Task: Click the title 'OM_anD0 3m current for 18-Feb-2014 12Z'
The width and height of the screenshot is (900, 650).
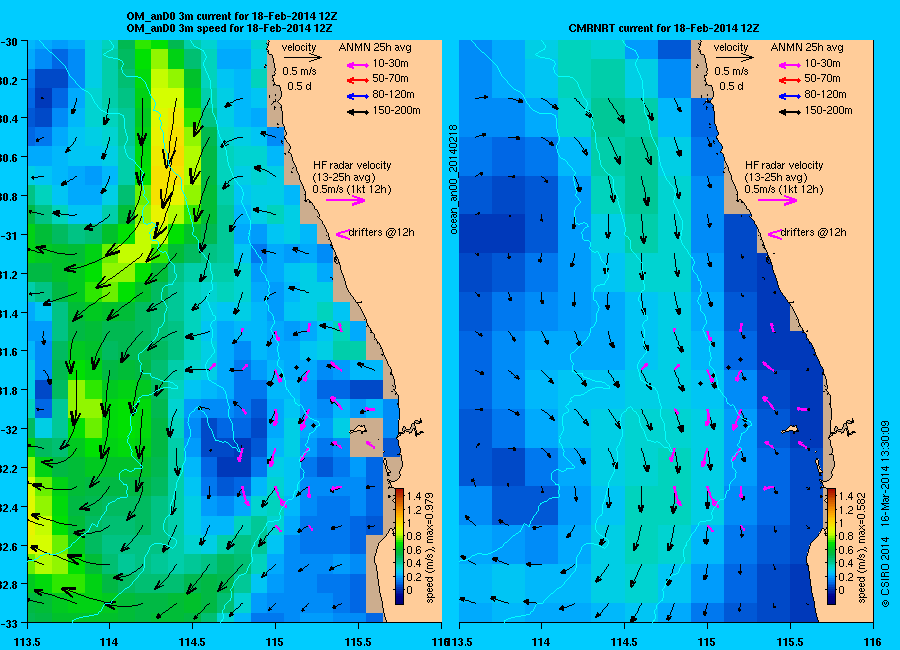Action: [x=231, y=17]
